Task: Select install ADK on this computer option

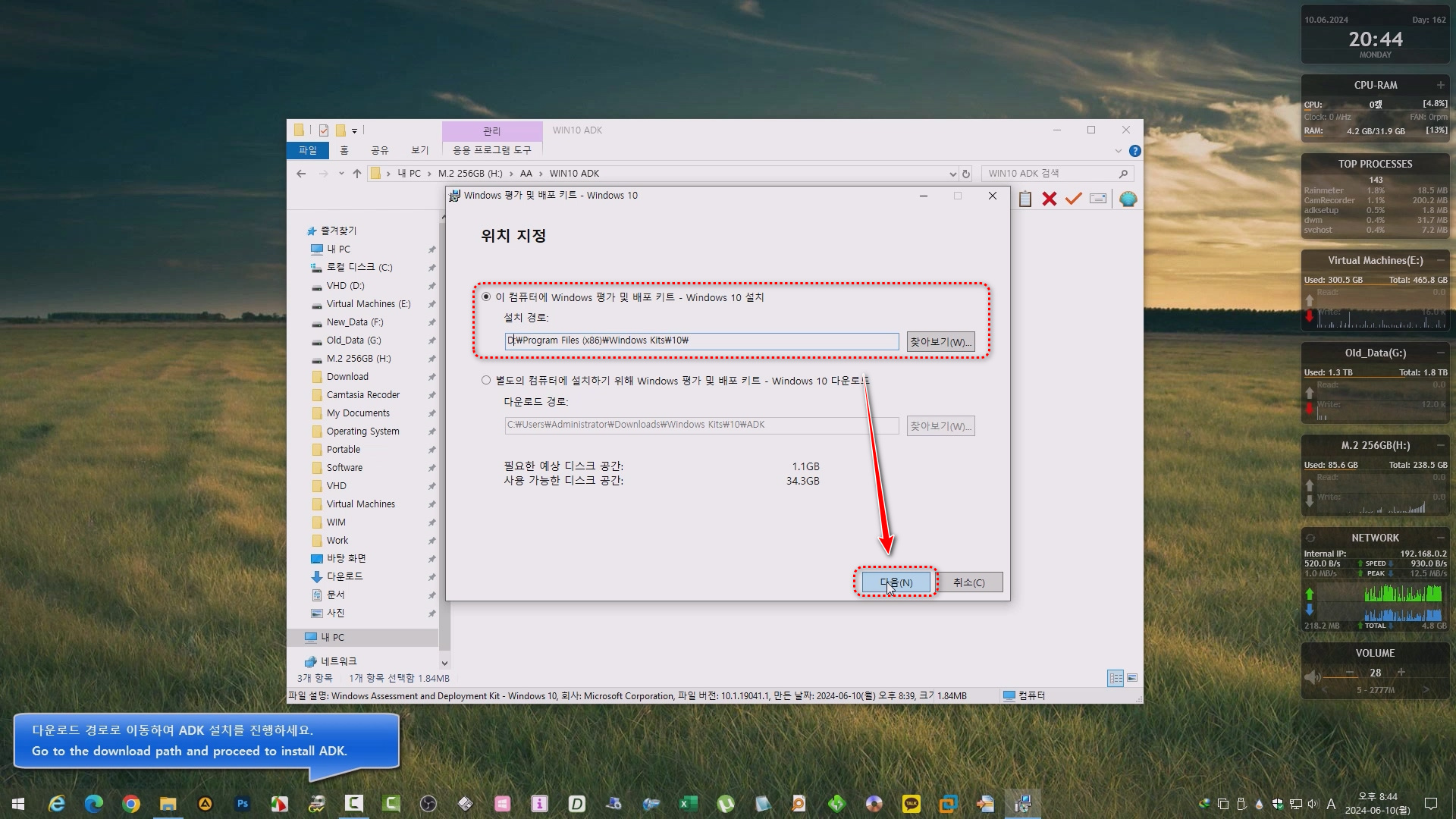Action: pyautogui.click(x=486, y=297)
